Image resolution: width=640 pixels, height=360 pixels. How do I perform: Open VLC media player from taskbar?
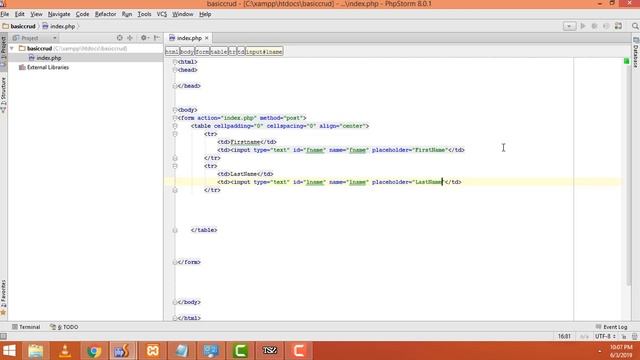pos(64,351)
